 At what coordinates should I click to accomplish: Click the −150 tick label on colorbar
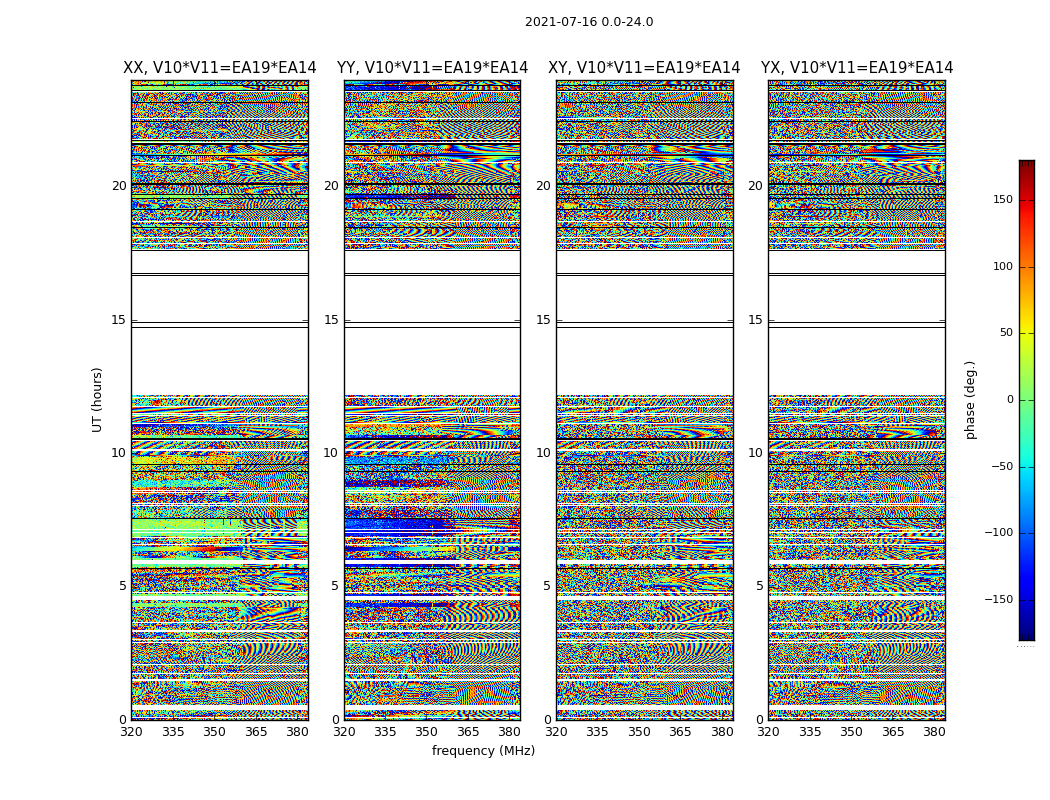(998, 600)
